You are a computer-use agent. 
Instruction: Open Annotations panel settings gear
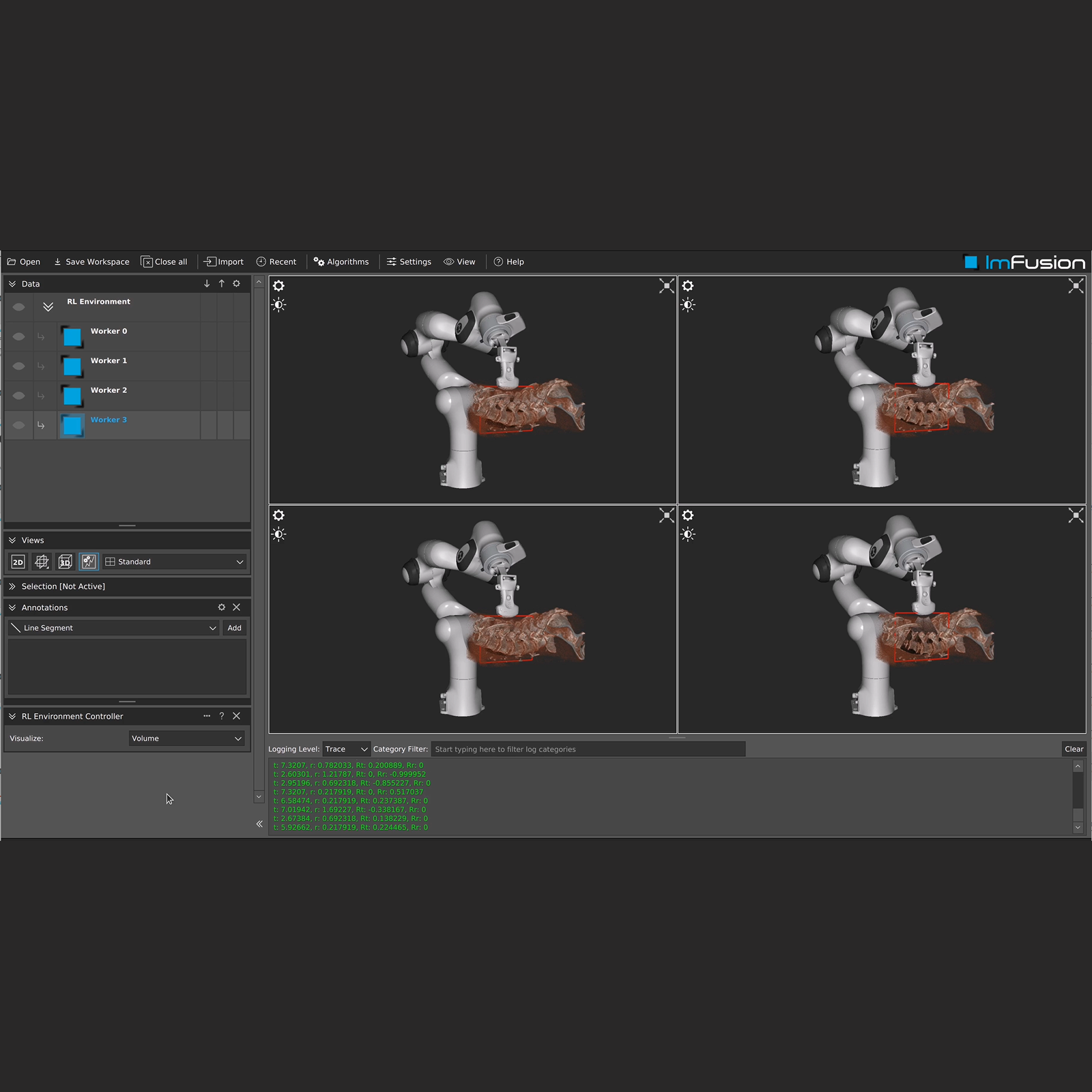[221, 607]
